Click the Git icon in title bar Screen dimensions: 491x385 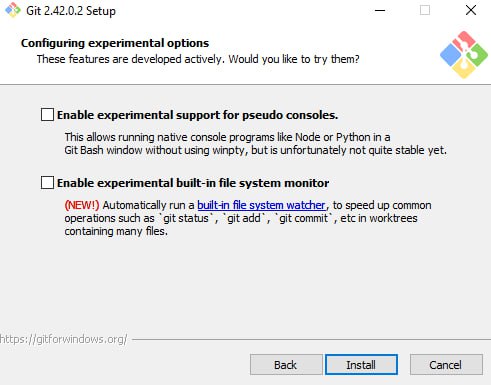(x=13, y=10)
